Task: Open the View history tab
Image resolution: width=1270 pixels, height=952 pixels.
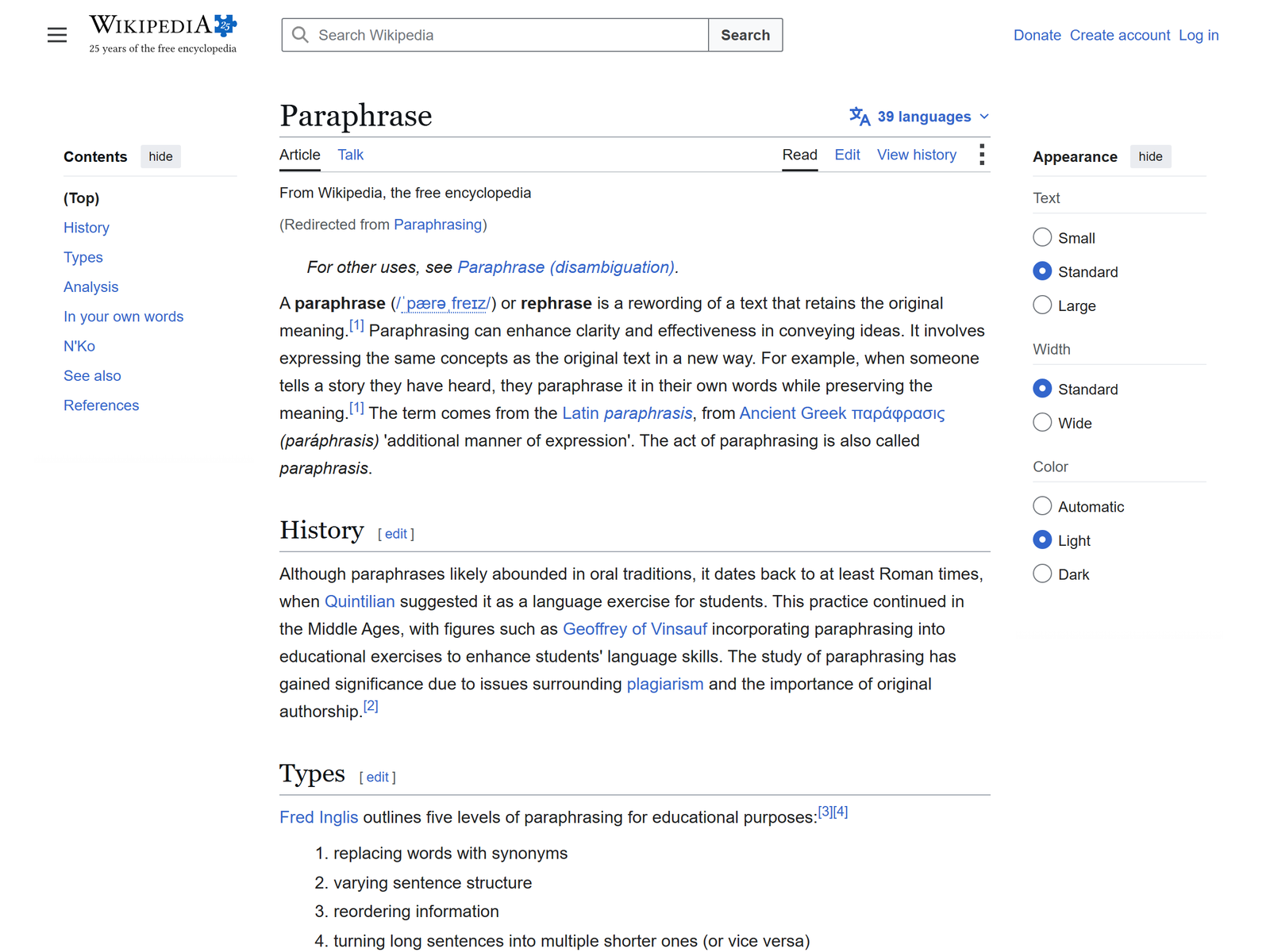Action: (x=917, y=155)
